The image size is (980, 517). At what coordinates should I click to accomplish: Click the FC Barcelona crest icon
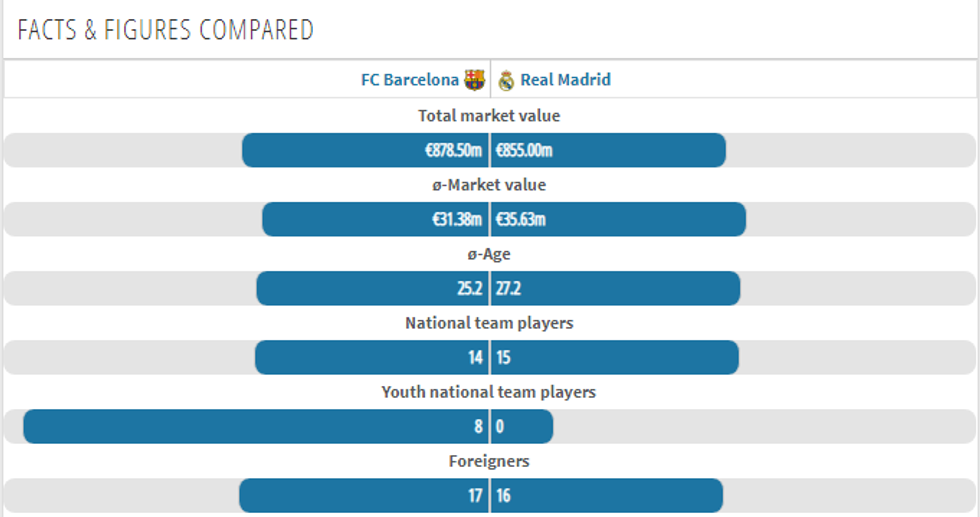pos(475,80)
